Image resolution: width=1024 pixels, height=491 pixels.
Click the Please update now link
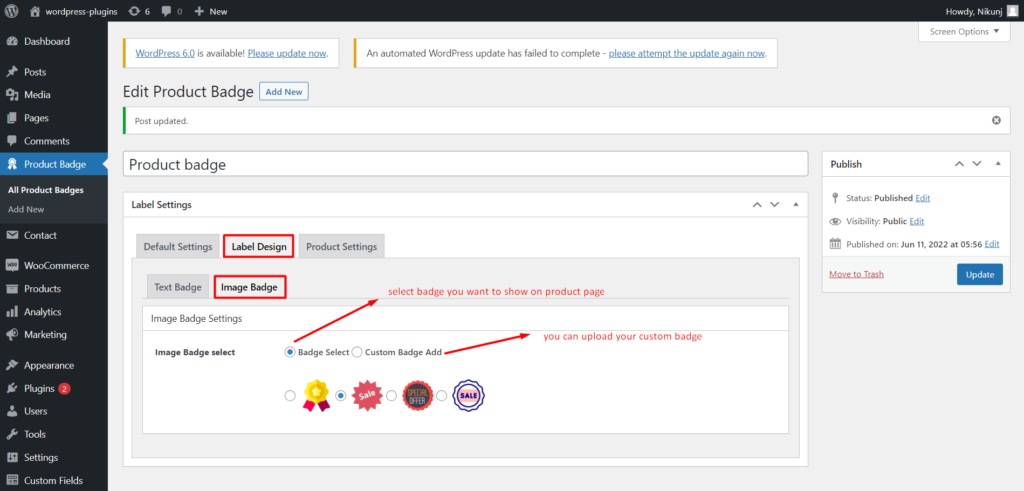[x=287, y=53]
